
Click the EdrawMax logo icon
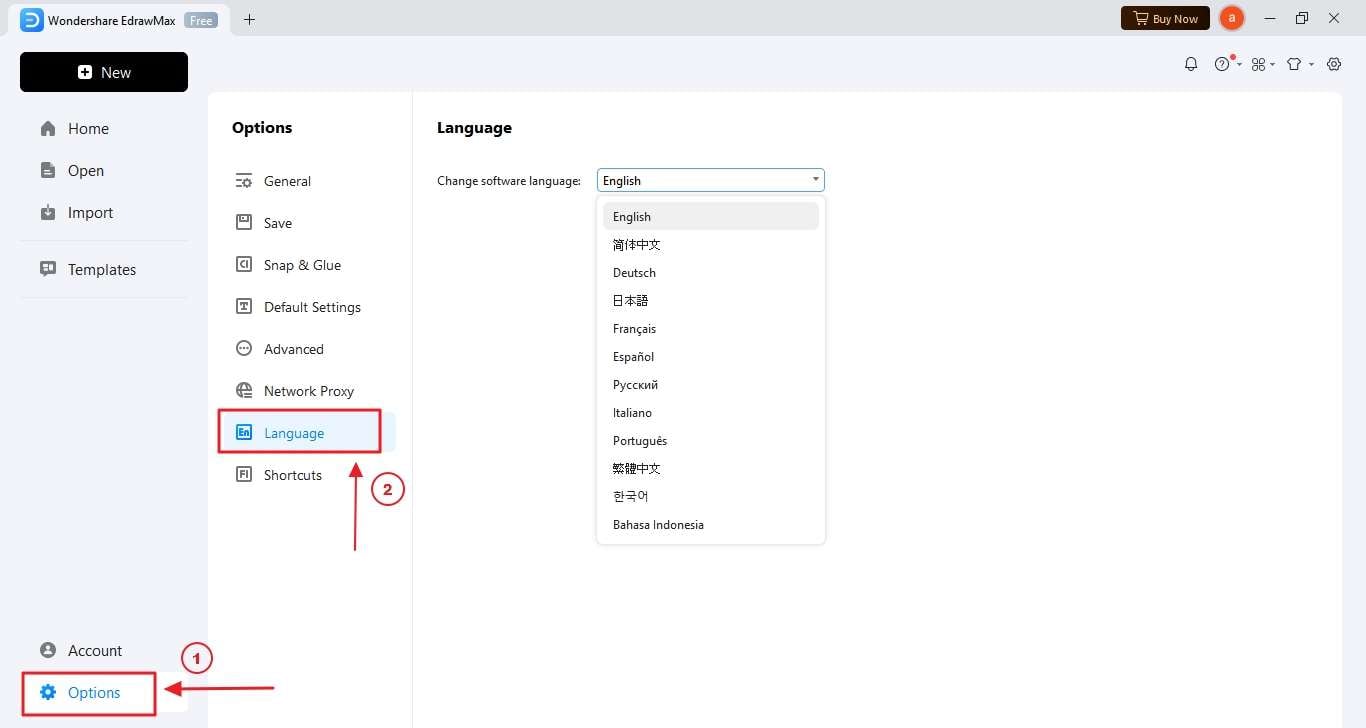coord(32,19)
